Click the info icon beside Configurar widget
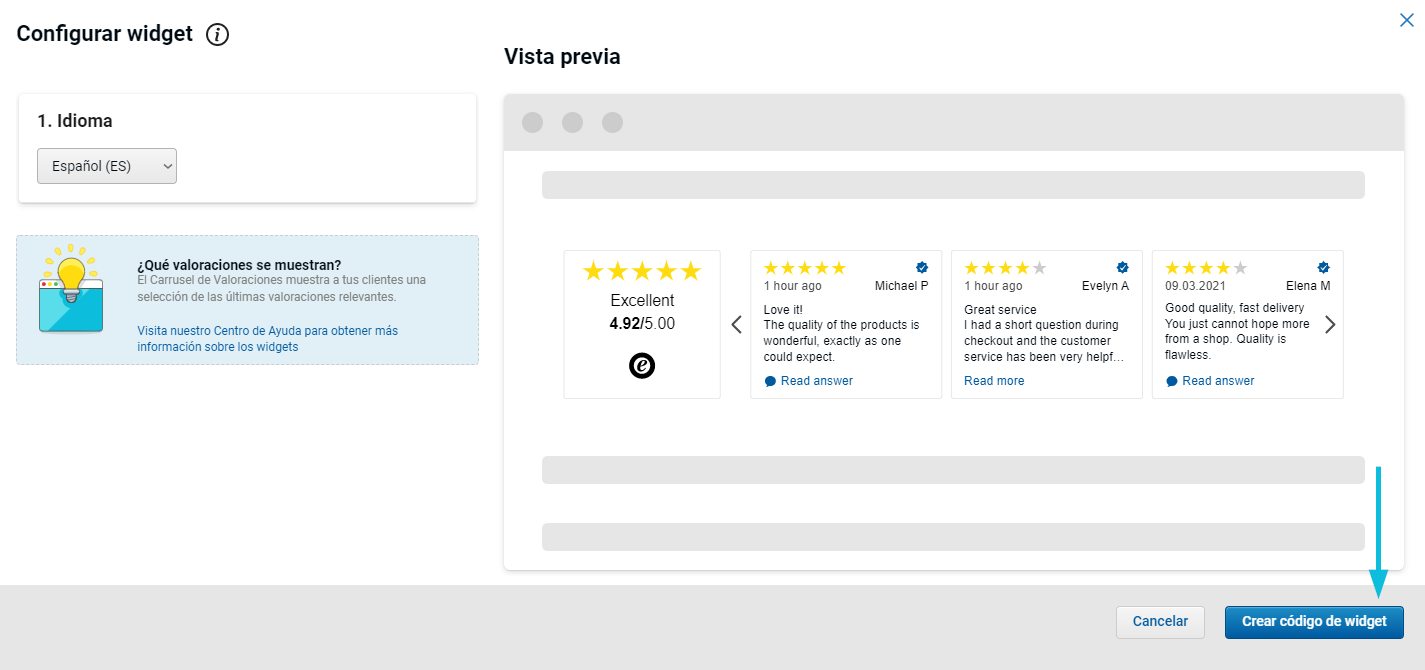Viewport: 1425px width, 670px height. pos(217,35)
